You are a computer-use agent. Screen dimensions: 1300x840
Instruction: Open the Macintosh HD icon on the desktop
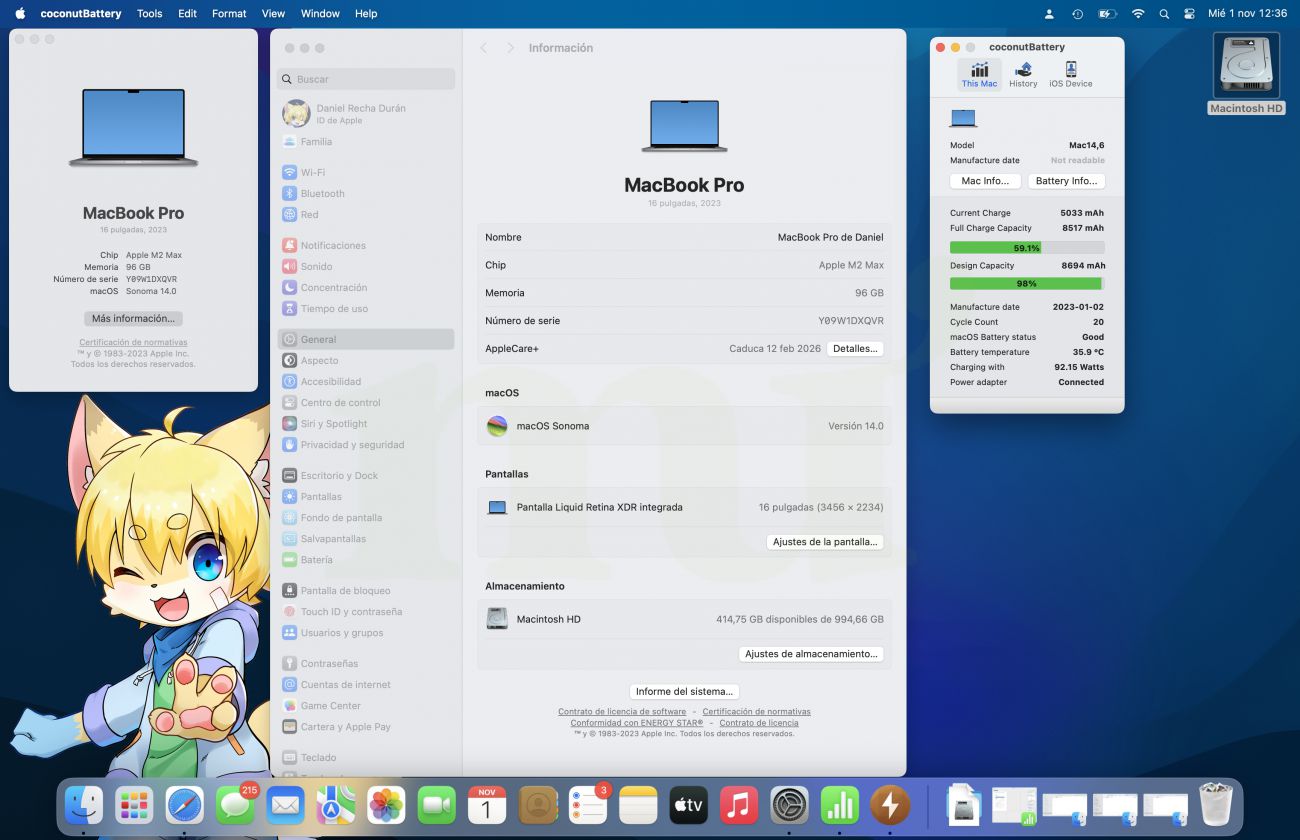(1246, 73)
